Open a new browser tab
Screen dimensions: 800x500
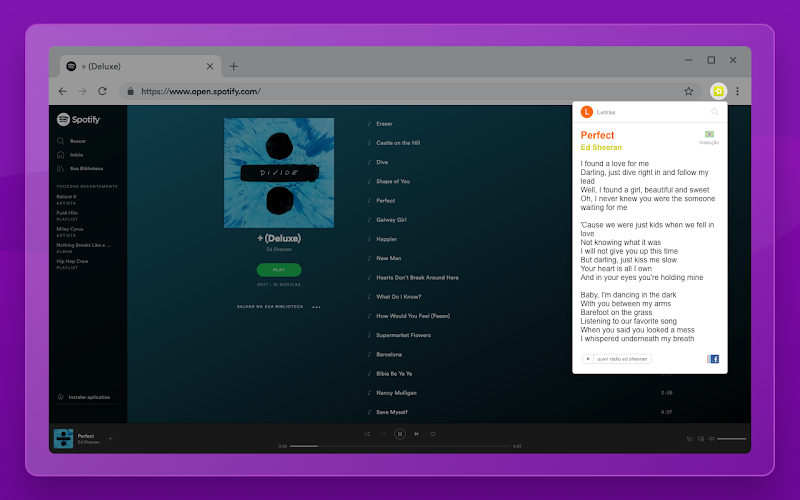233,66
